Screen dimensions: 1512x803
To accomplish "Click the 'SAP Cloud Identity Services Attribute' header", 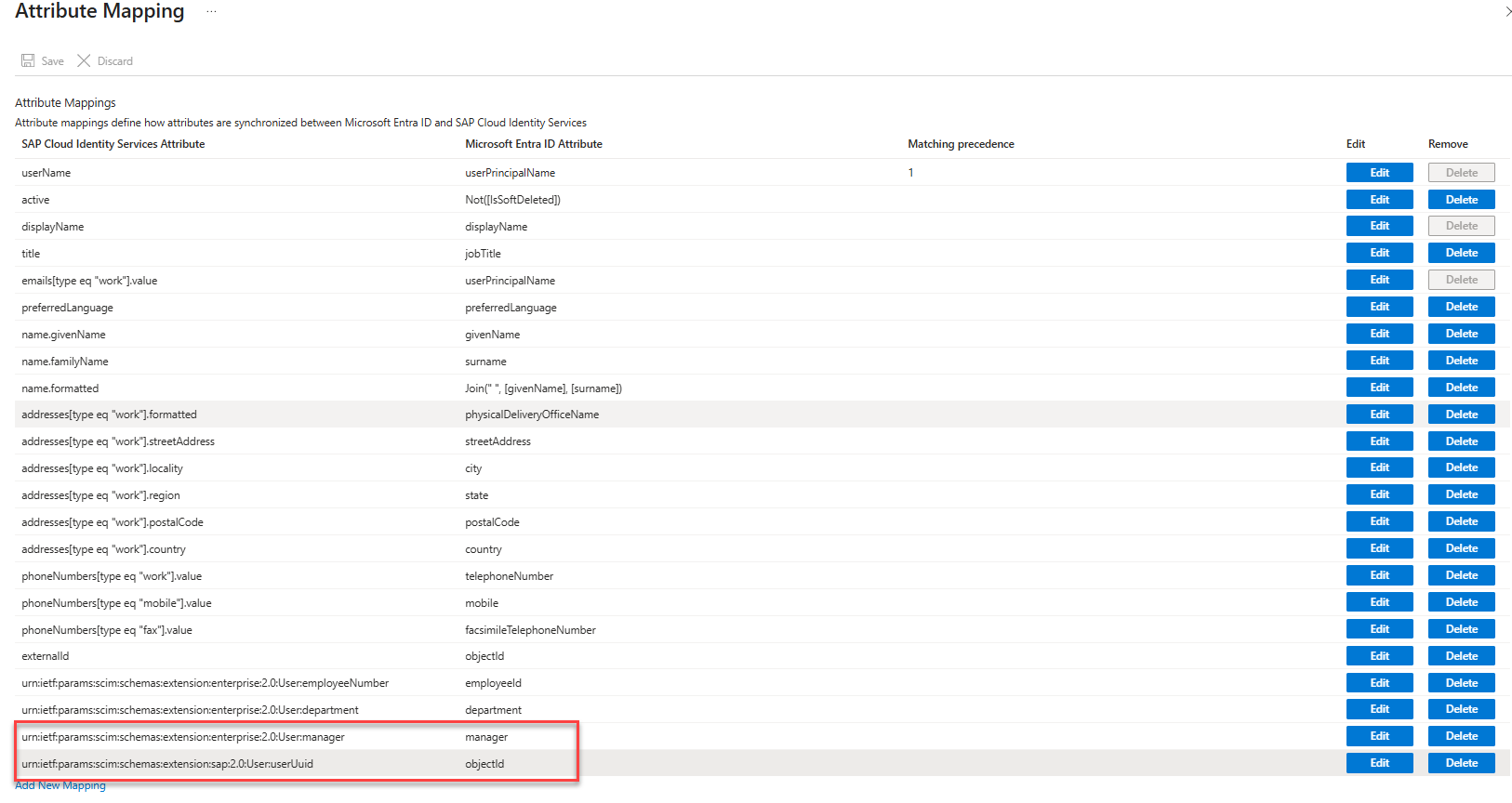I will pyautogui.click(x=113, y=144).
